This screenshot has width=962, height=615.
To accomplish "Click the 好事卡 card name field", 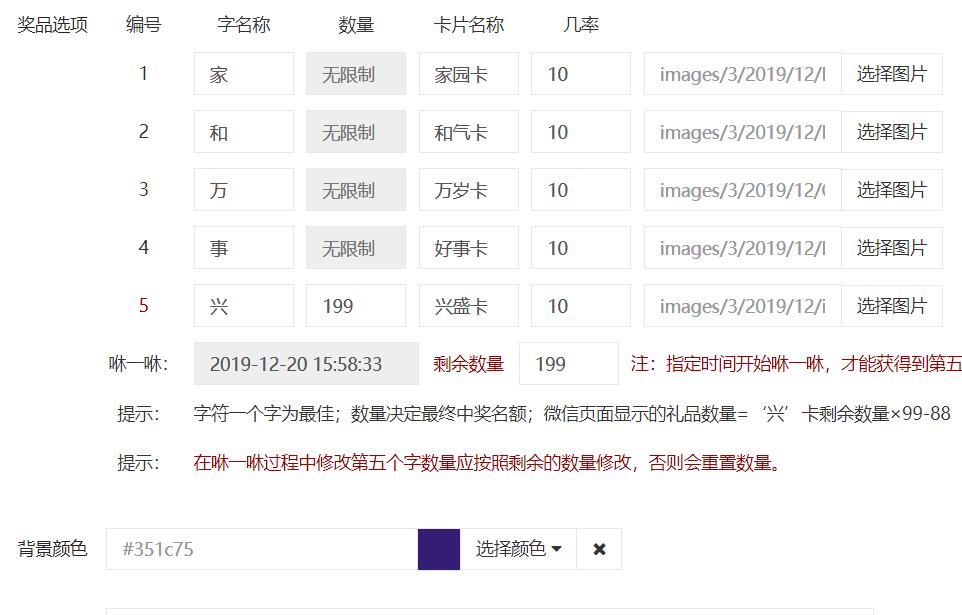I will click(x=469, y=248).
